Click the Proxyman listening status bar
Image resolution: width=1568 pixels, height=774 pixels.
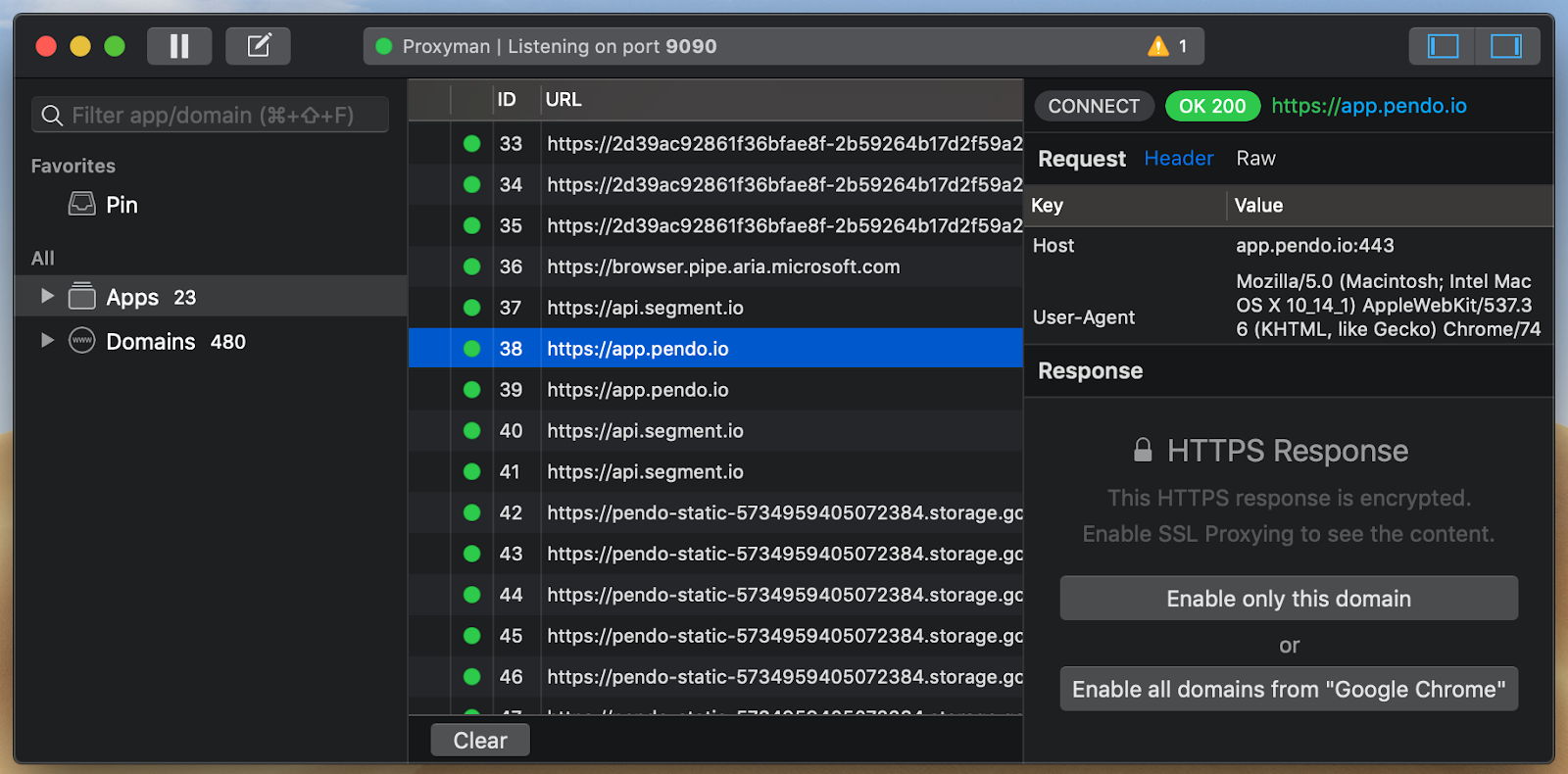(x=784, y=46)
